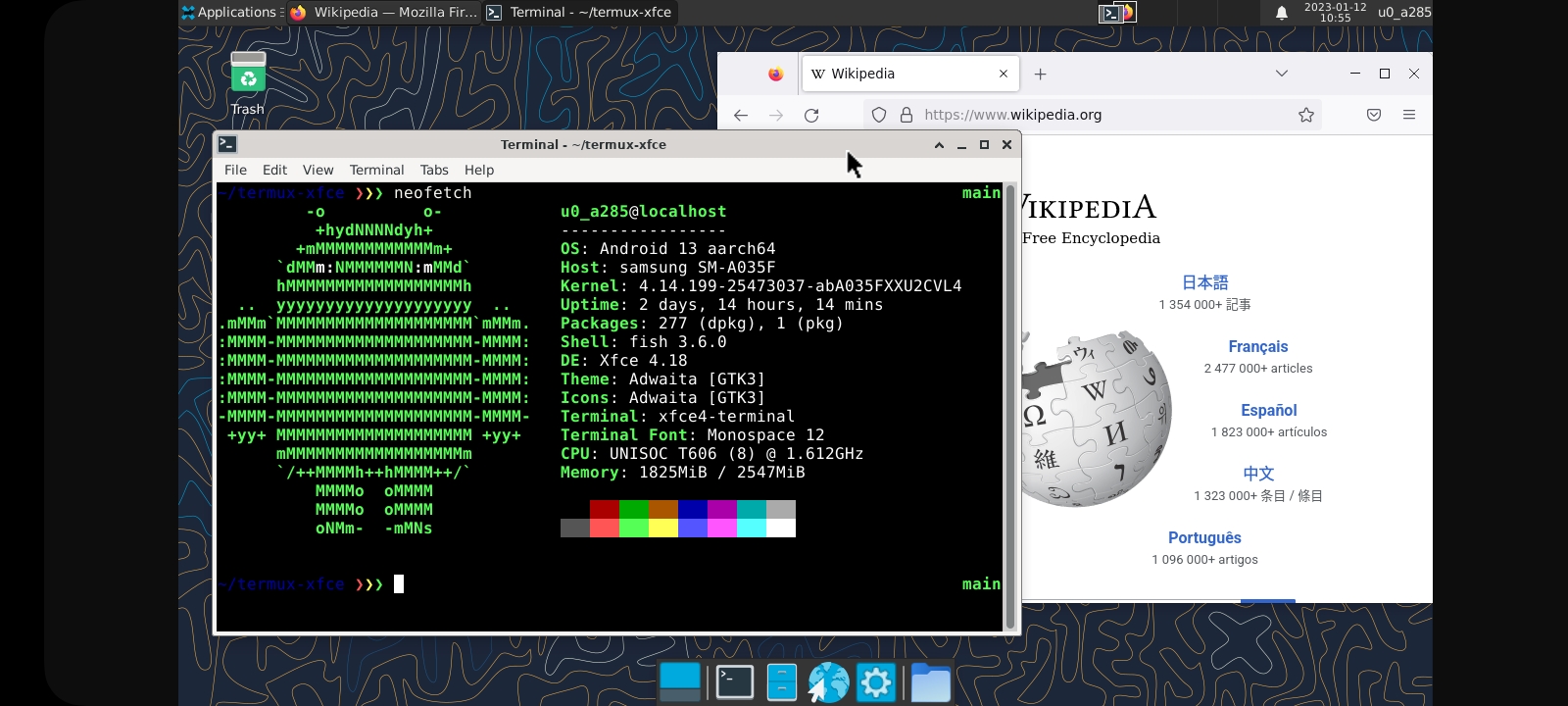Click the Save to Pocket icon

coord(1374,115)
